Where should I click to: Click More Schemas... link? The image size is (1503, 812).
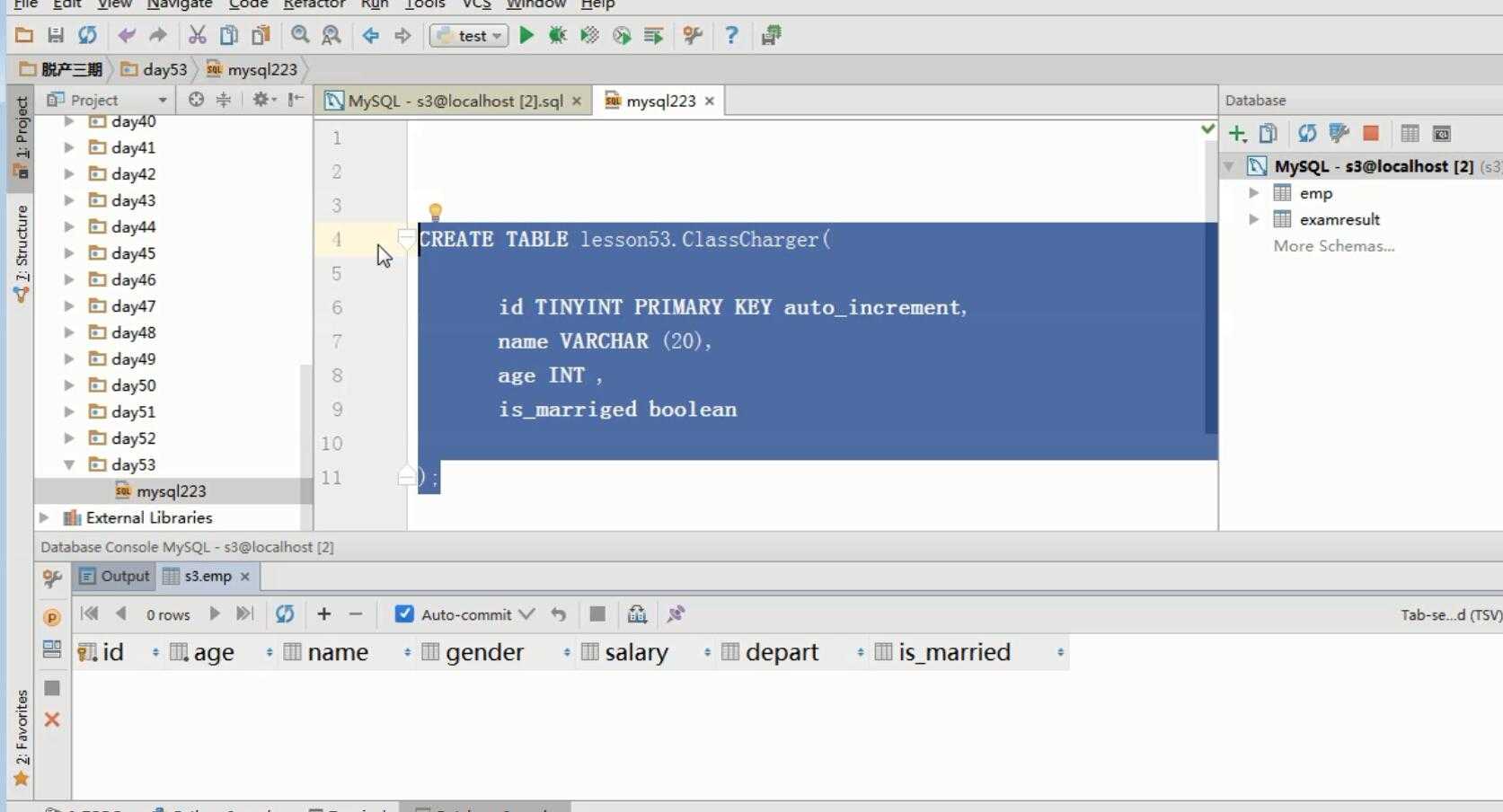tap(1334, 246)
